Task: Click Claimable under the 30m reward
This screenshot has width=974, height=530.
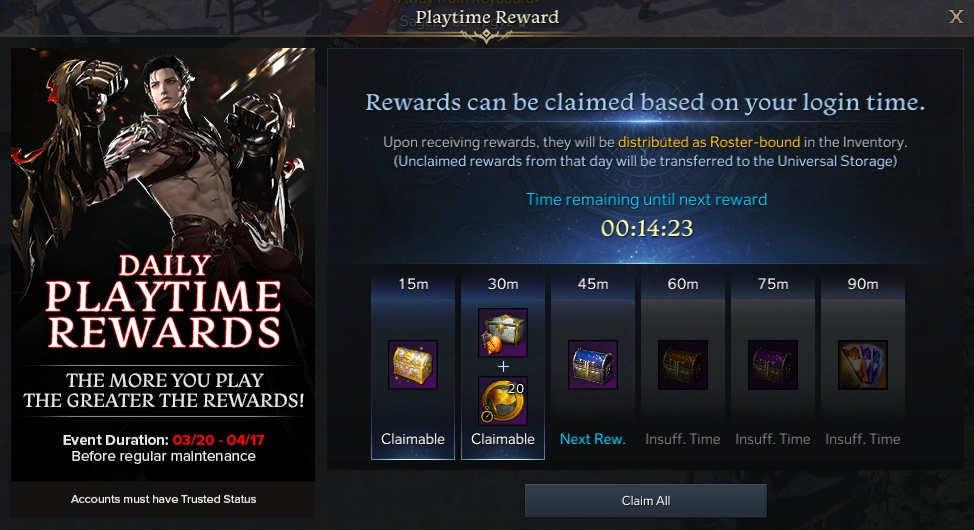Action: click(503, 439)
